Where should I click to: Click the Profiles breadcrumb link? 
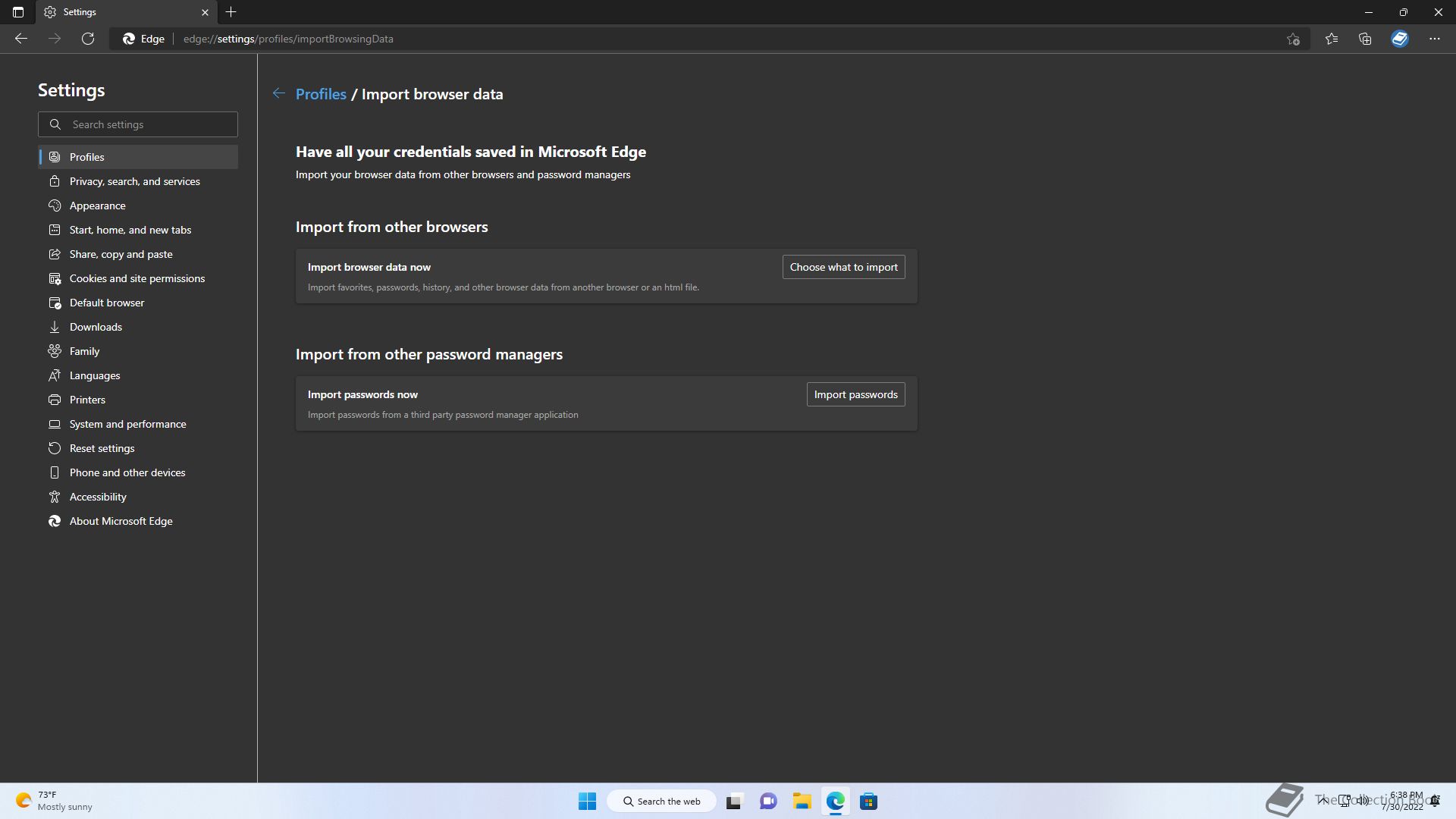tap(321, 94)
